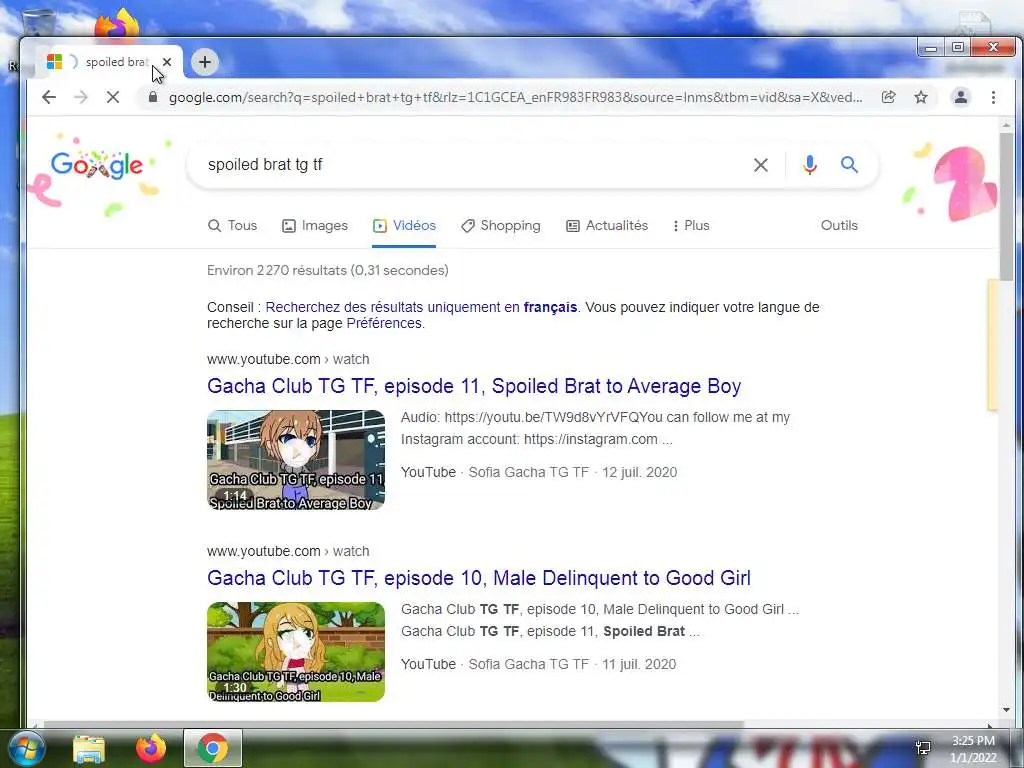This screenshot has height=768, width=1024.
Task: Go back with the browser back arrow
Action: point(49,97)
